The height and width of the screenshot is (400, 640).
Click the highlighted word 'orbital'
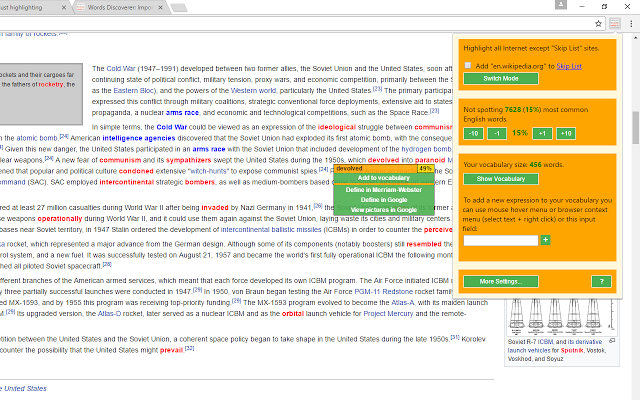pos(293,313)
